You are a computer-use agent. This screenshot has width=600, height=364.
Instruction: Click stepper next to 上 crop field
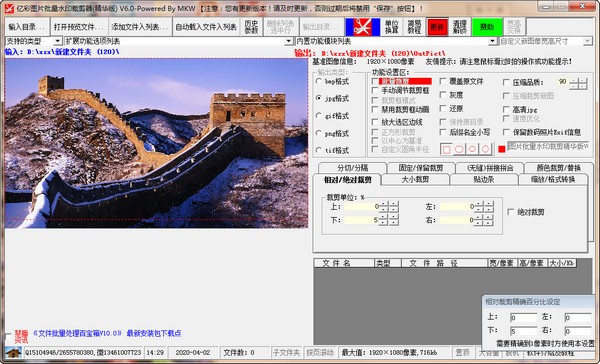(x=389, y=207)
